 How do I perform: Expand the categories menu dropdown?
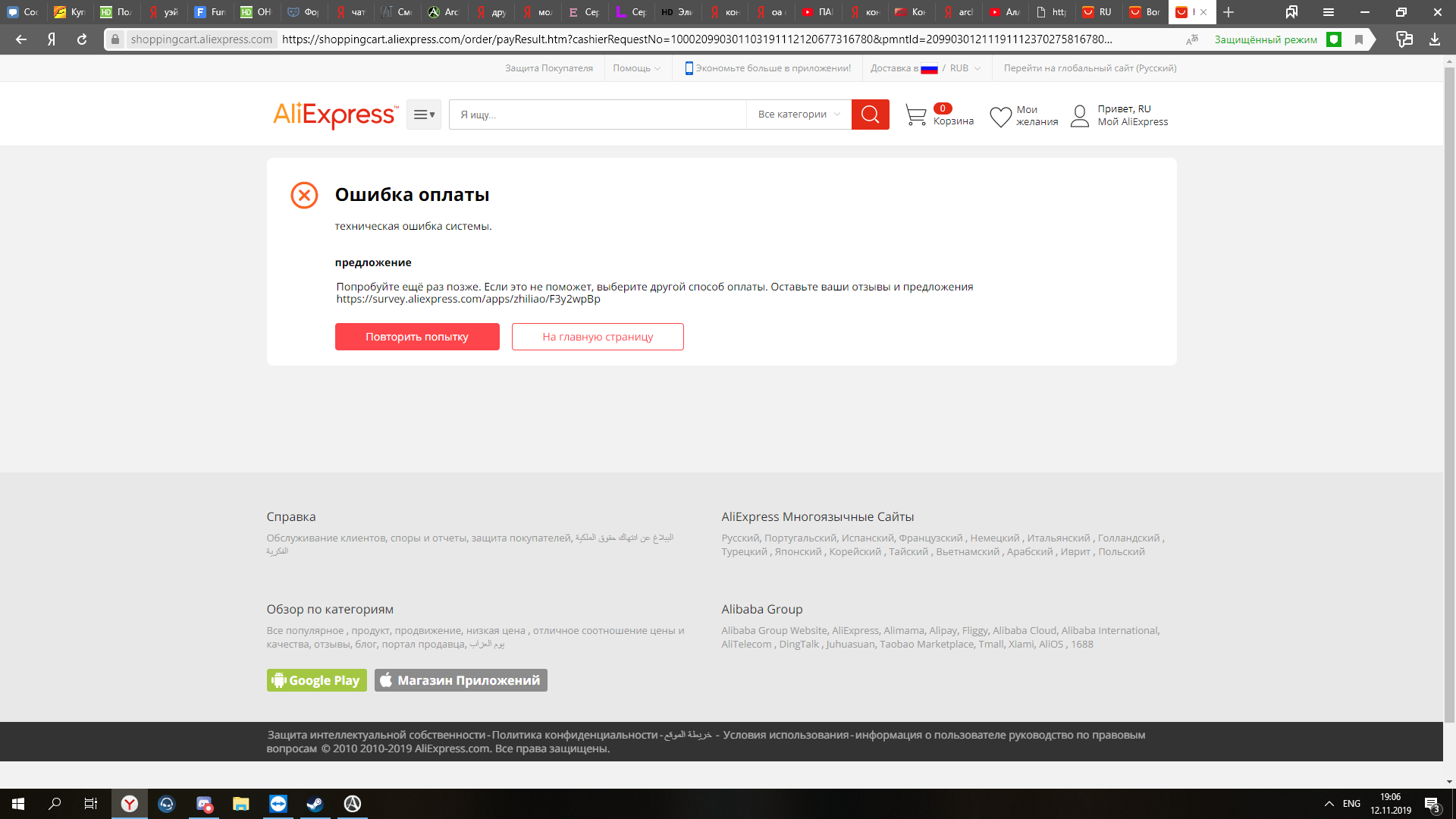tap(424, 115)
